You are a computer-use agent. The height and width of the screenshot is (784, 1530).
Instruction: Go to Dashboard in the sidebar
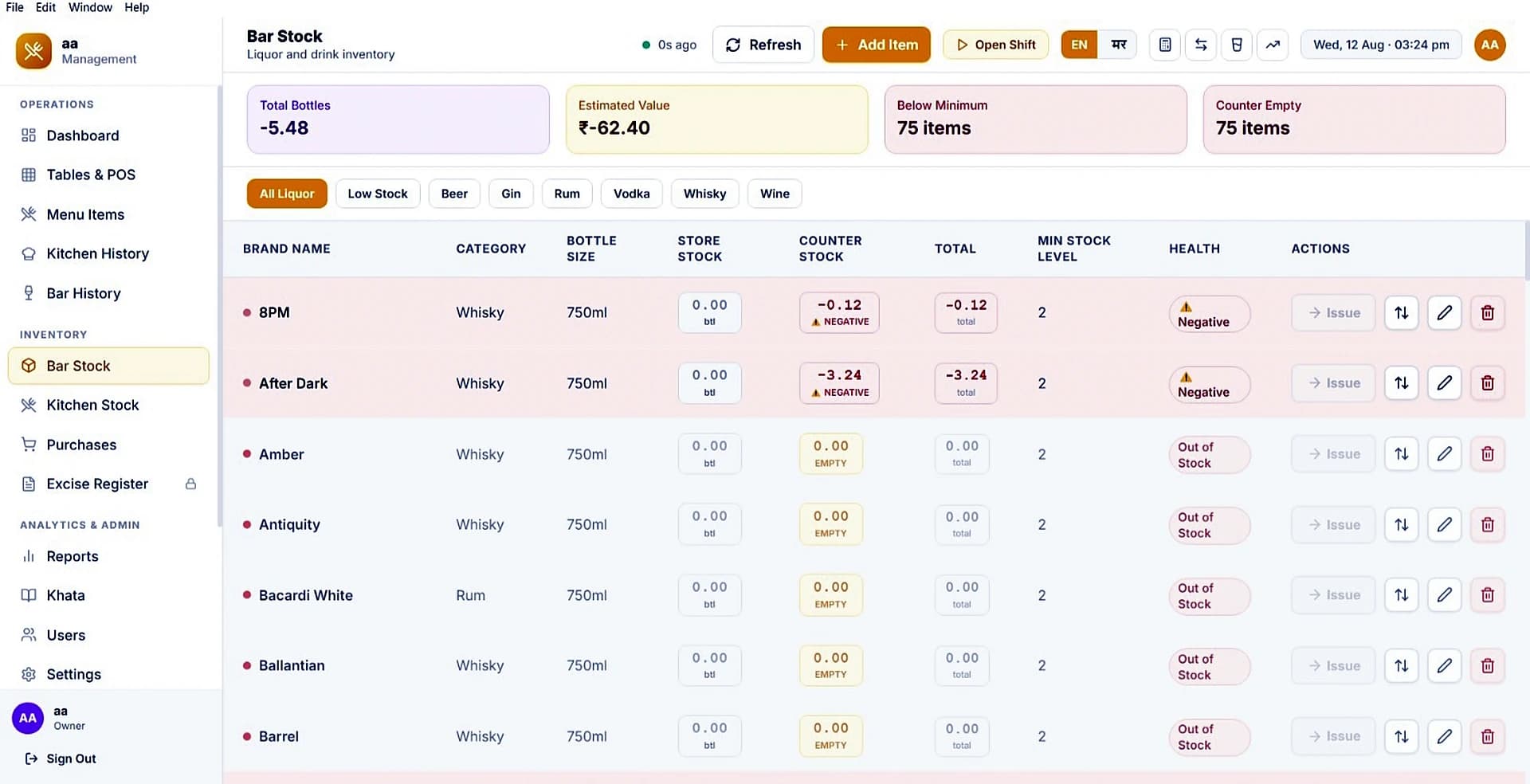pos(109,135)
